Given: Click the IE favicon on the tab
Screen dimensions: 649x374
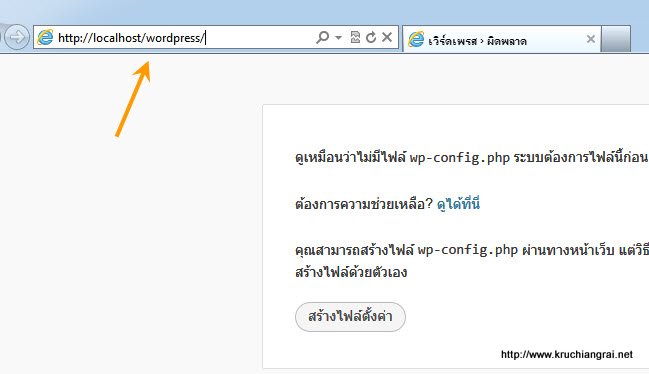Looking at the screenshot, I should (x=416, y=39).
